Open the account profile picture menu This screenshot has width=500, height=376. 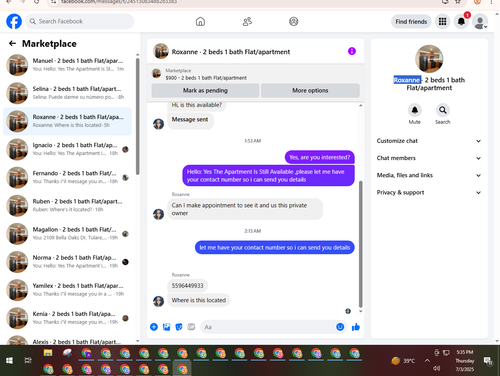(480, 22)
